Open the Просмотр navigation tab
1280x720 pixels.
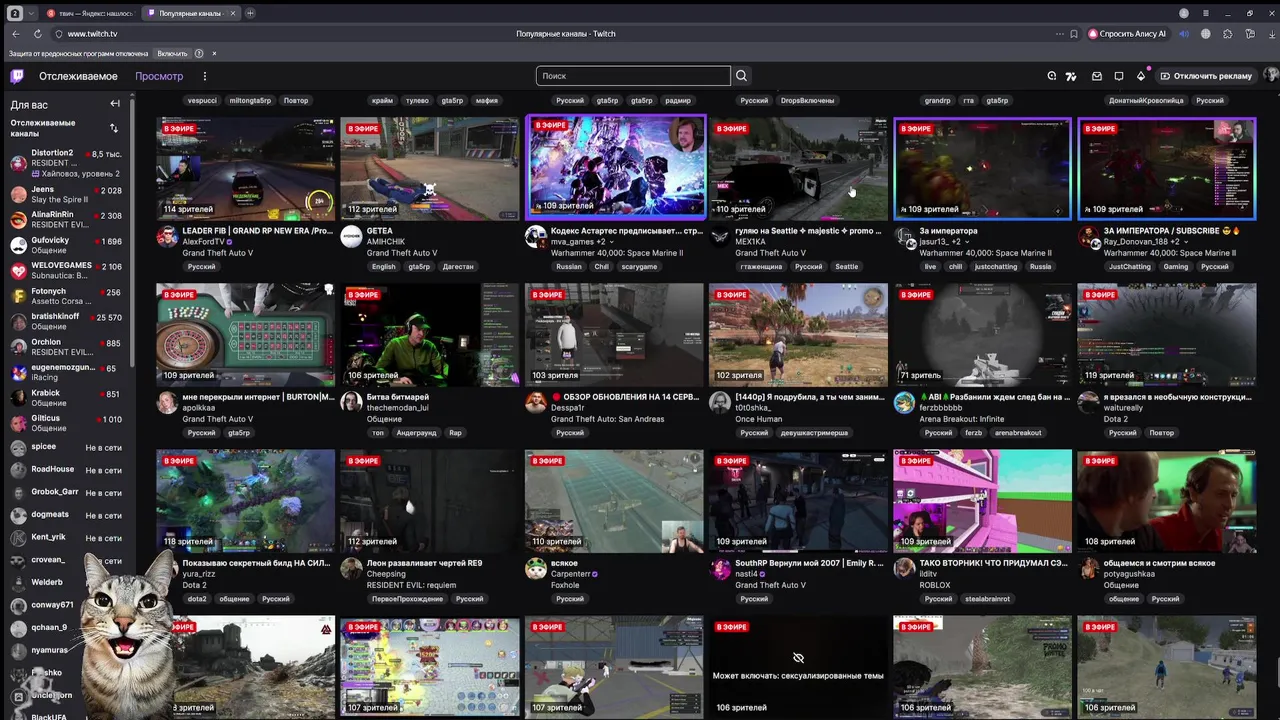(159, 76)
